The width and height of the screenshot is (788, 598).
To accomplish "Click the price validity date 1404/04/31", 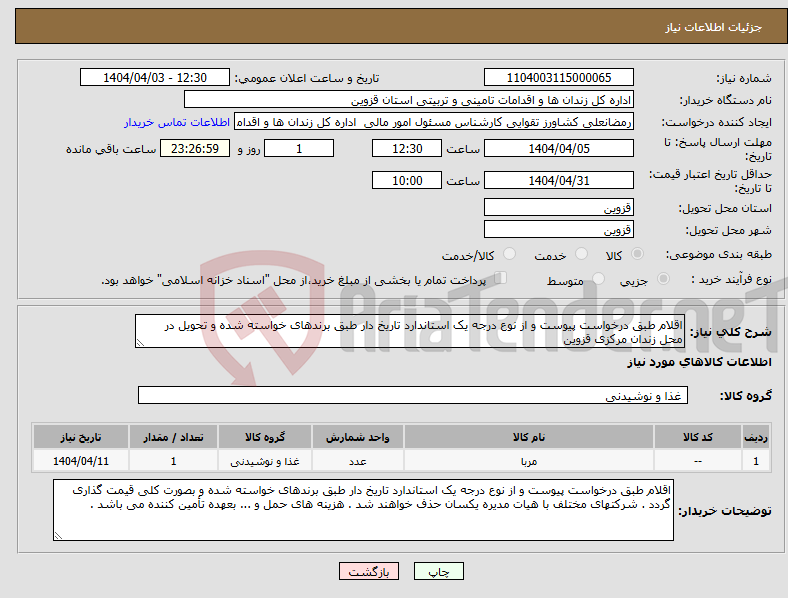I will tap(558, 180).
